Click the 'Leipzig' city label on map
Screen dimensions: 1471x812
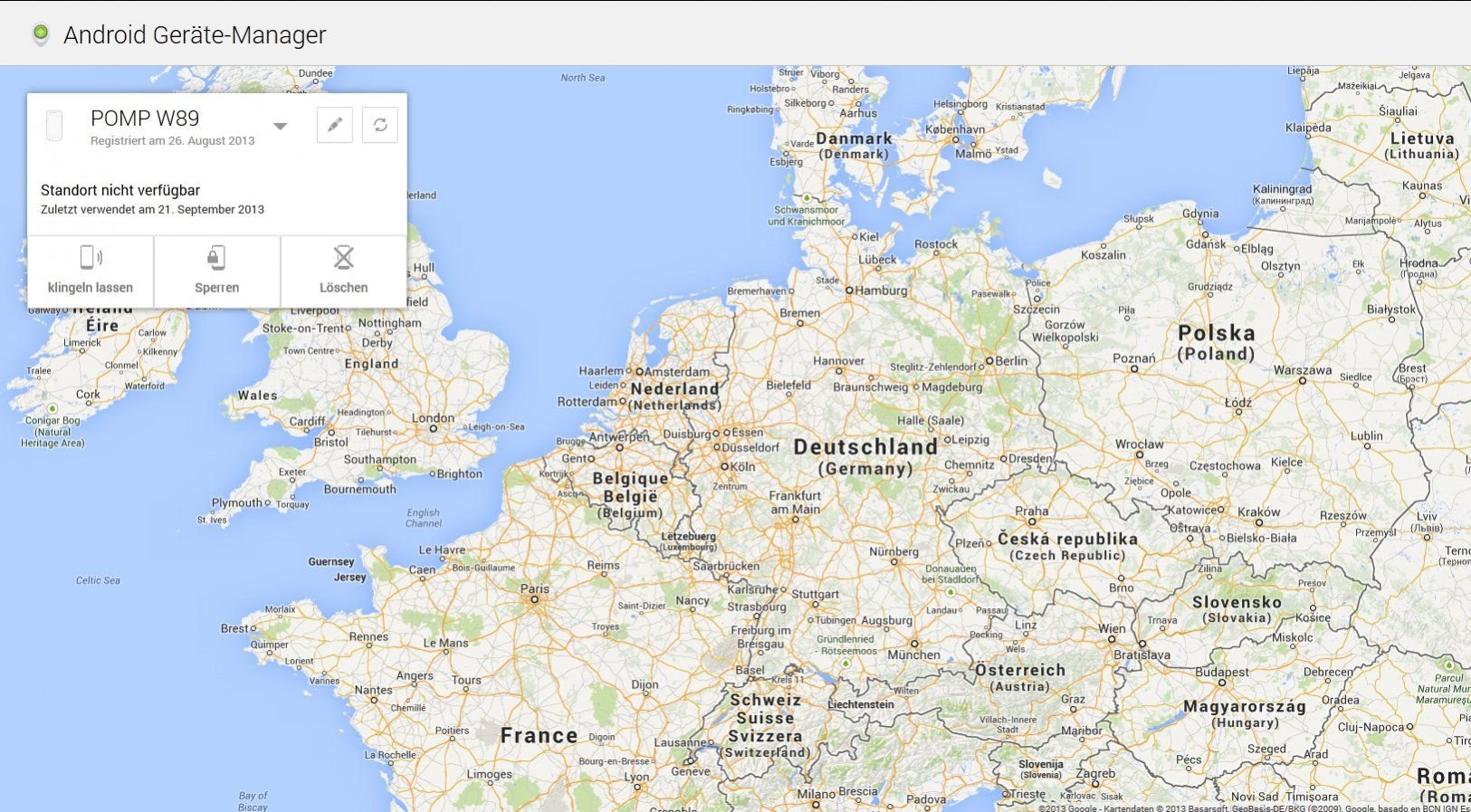[971, 440]
